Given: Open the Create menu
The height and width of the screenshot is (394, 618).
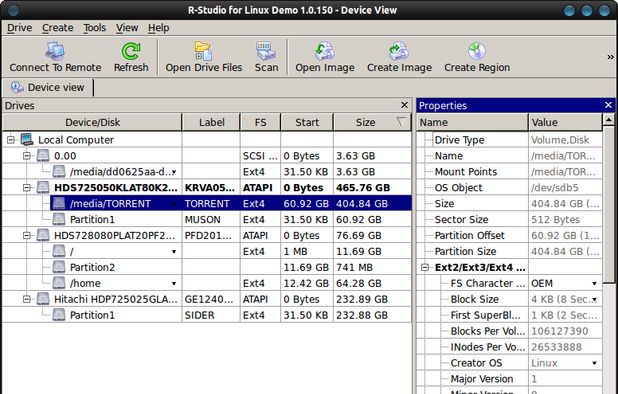Looking at the screenshot, I should (x=58, y=28).
